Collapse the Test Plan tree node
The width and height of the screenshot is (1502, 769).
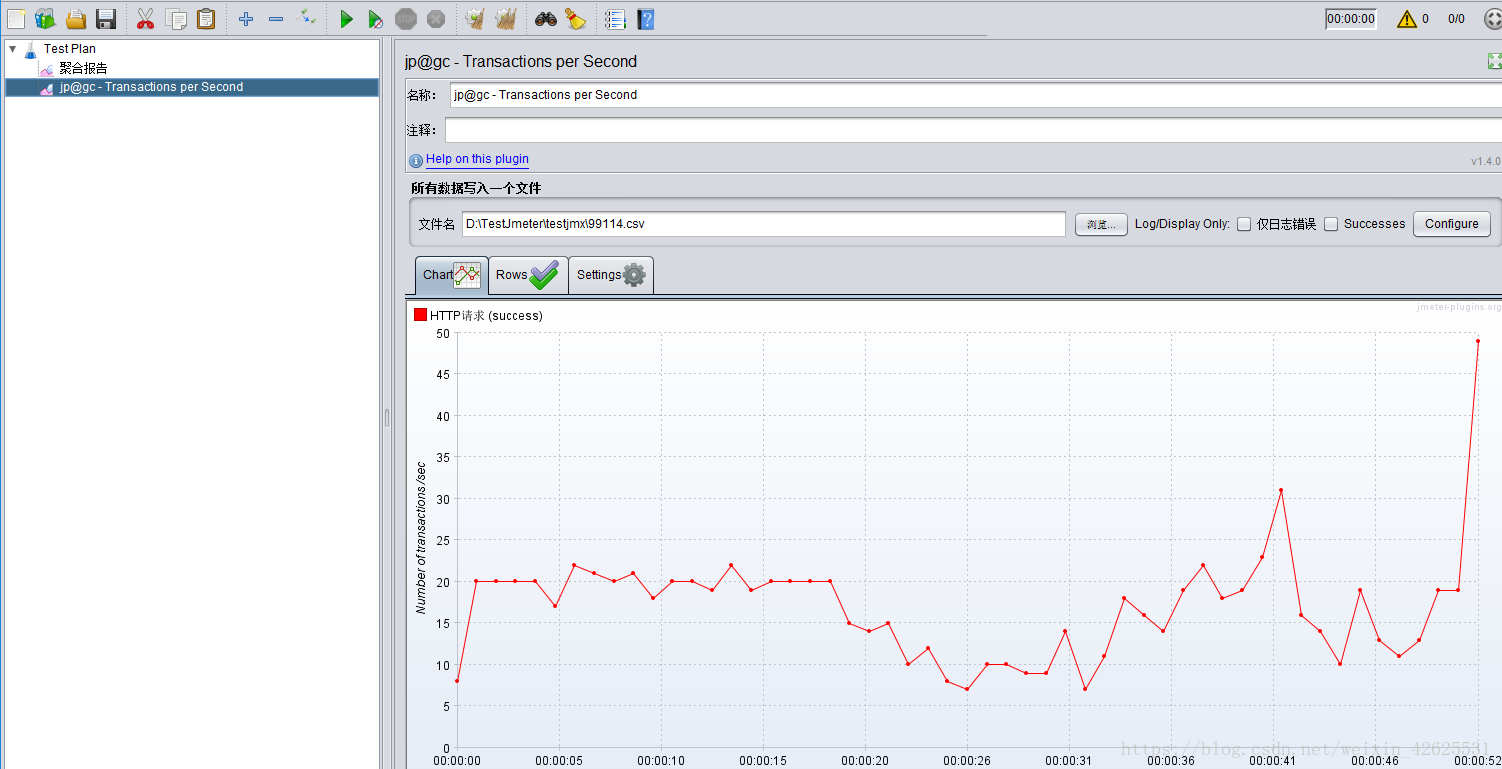click(12, 48)
